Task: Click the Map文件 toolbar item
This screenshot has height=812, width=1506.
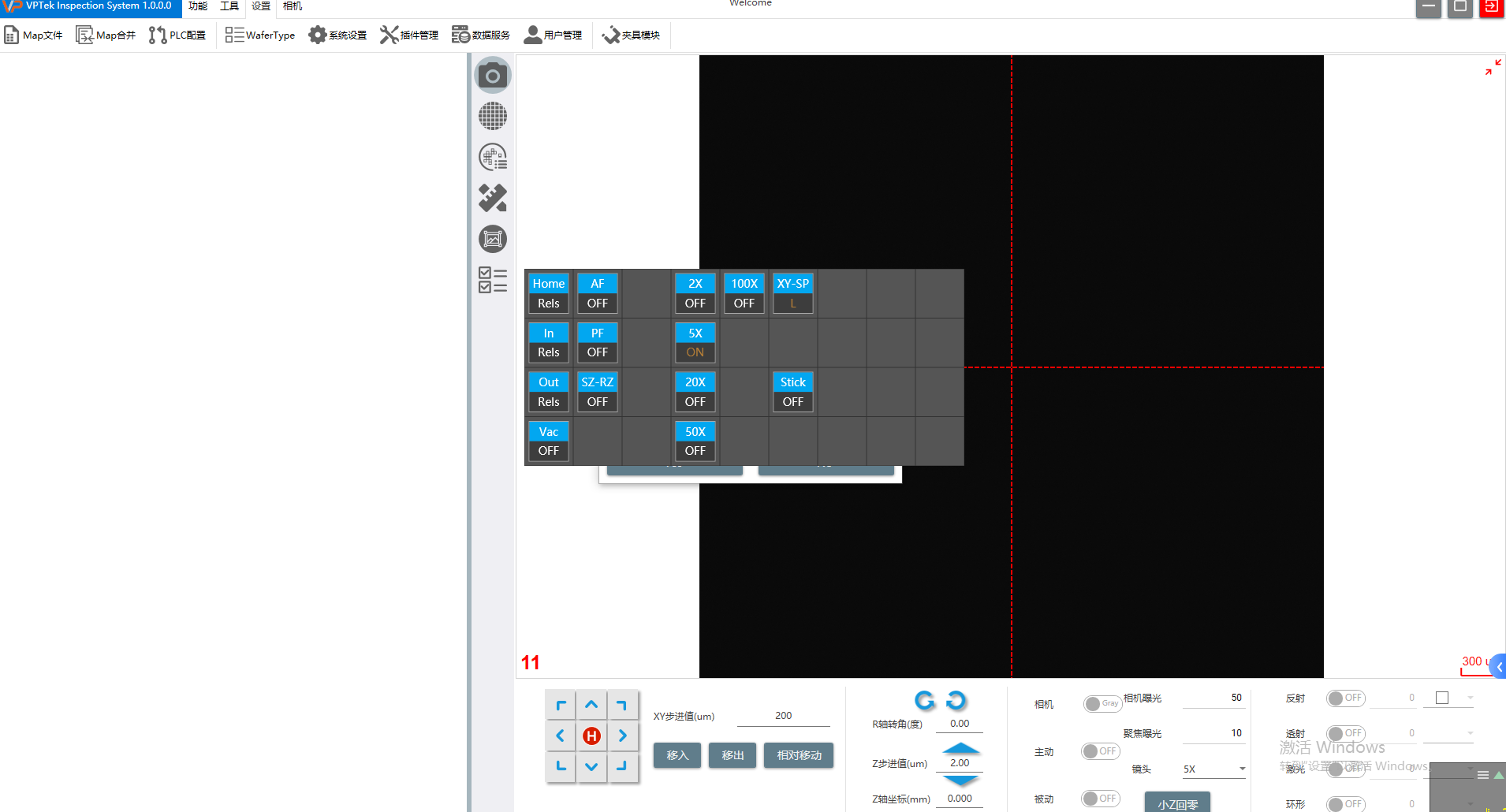Action: point(34,35)
